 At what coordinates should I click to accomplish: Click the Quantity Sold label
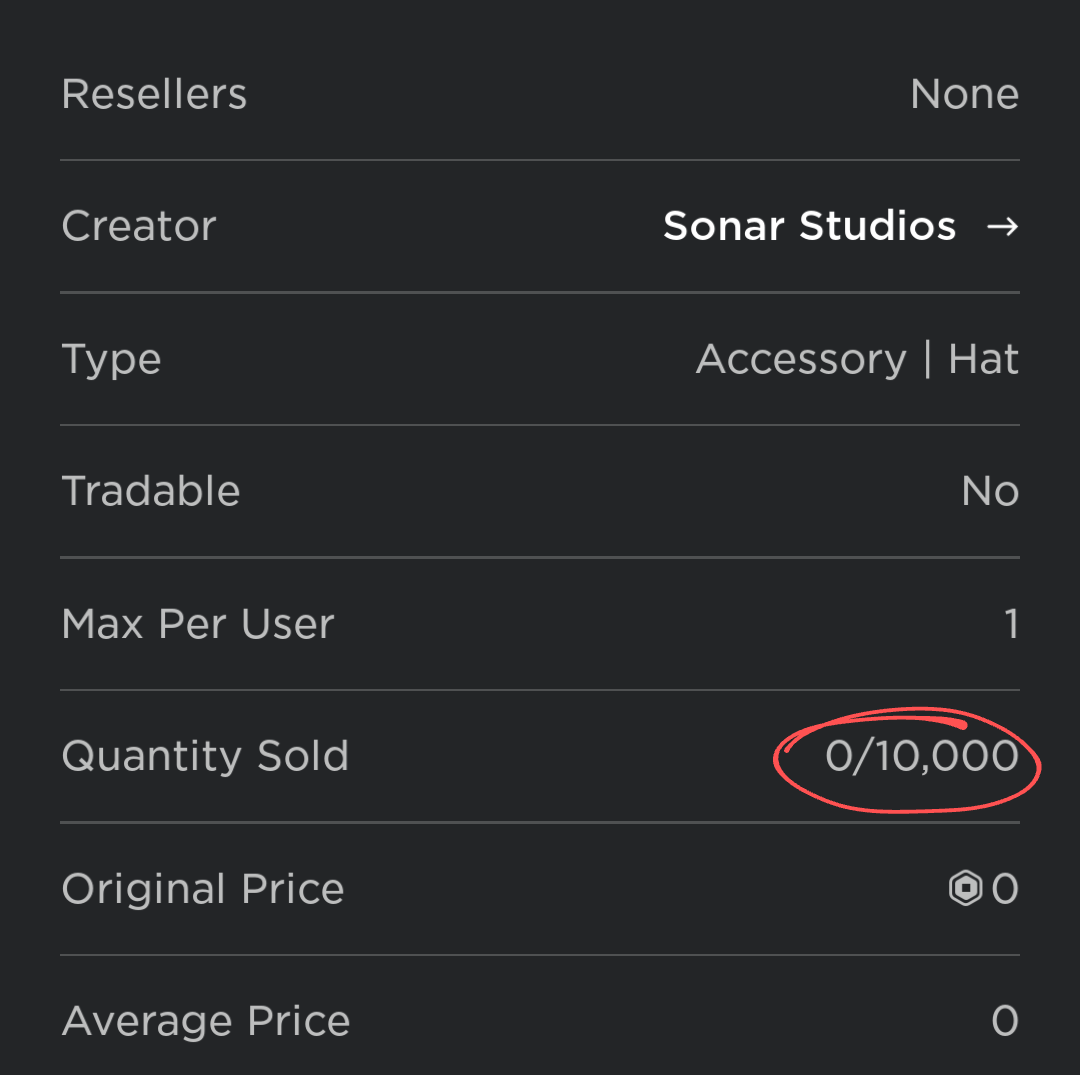click(205, 756)
